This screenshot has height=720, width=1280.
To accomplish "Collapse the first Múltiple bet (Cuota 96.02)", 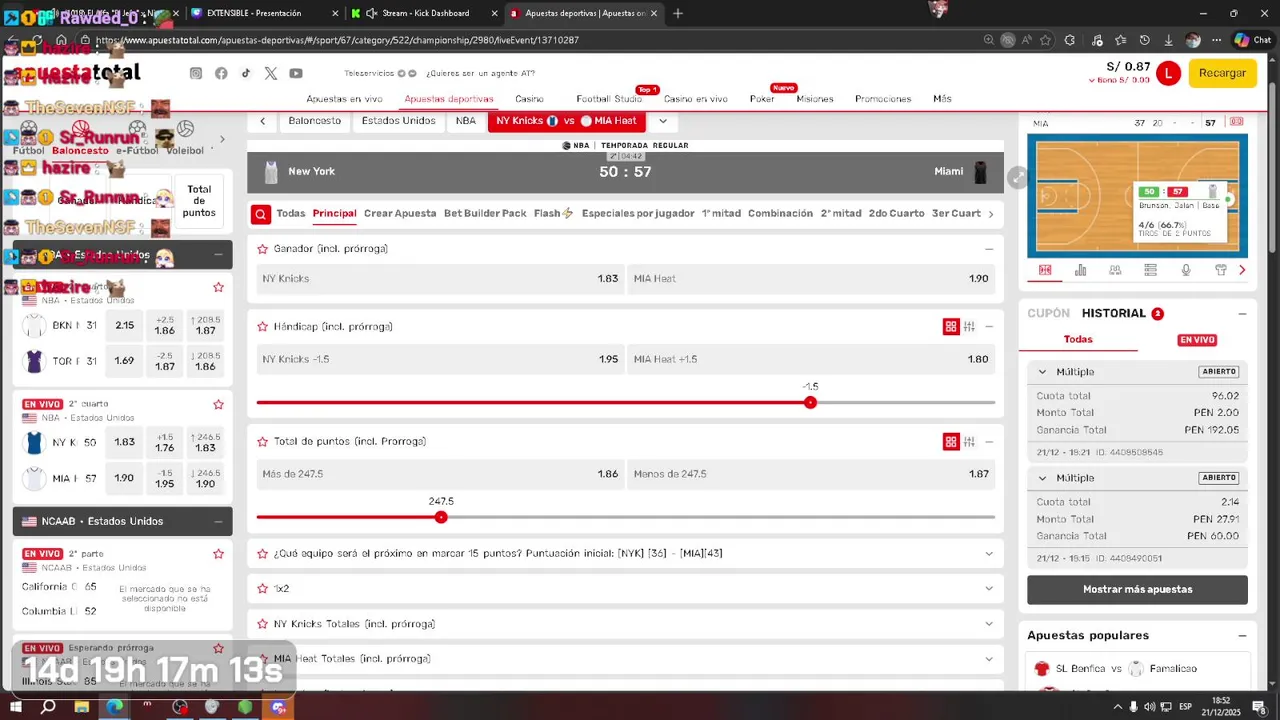I will [x=1042, y=372].
